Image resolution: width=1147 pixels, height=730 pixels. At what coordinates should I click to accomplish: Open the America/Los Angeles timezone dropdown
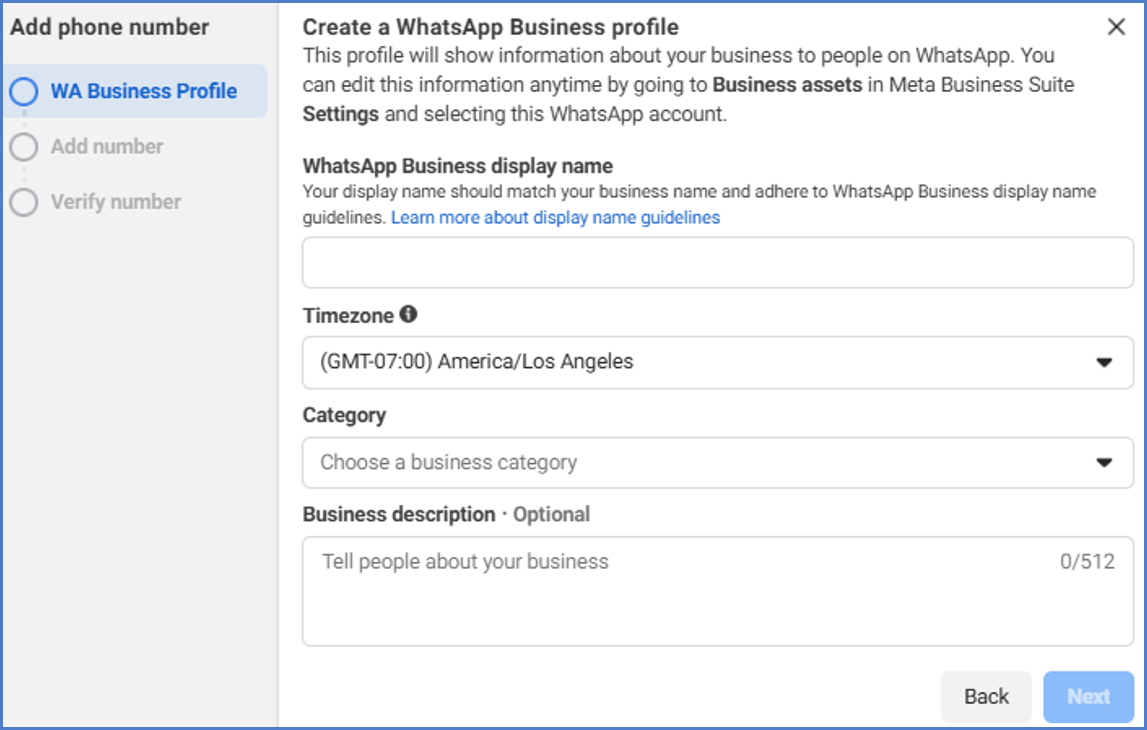[x=700, y=362]
